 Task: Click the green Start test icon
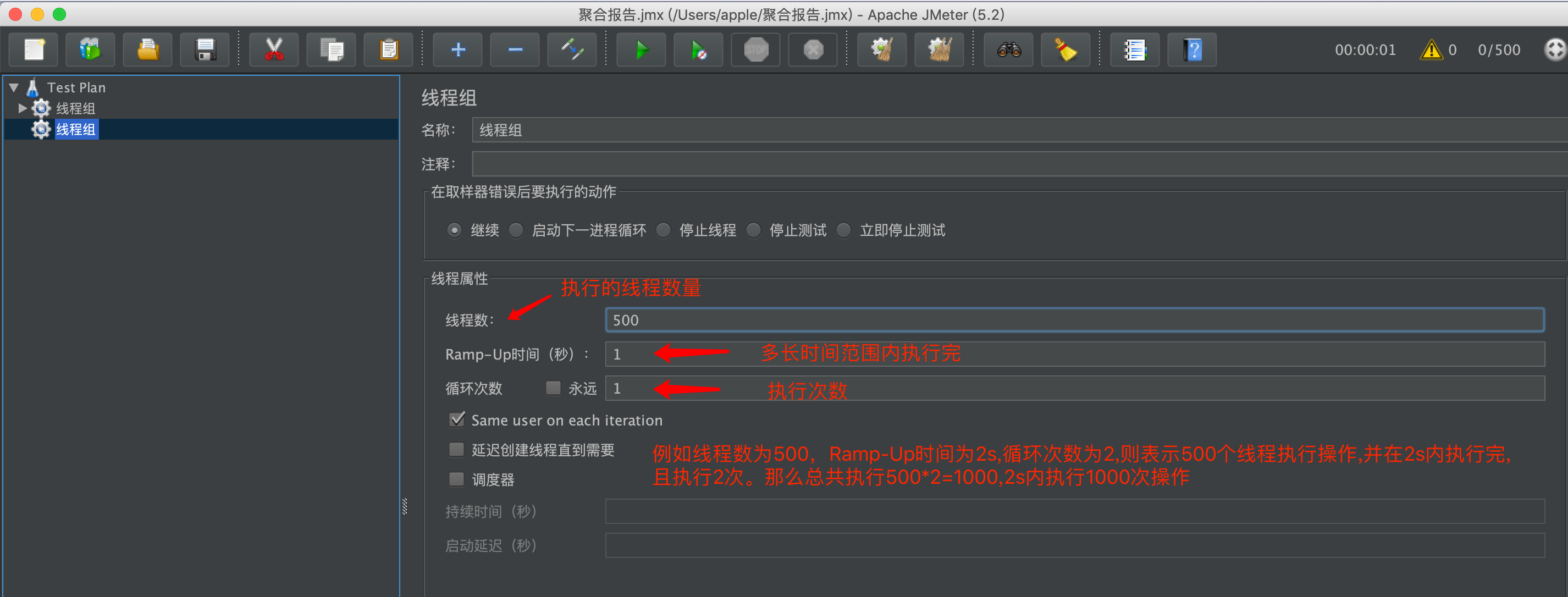click(641, 50)
